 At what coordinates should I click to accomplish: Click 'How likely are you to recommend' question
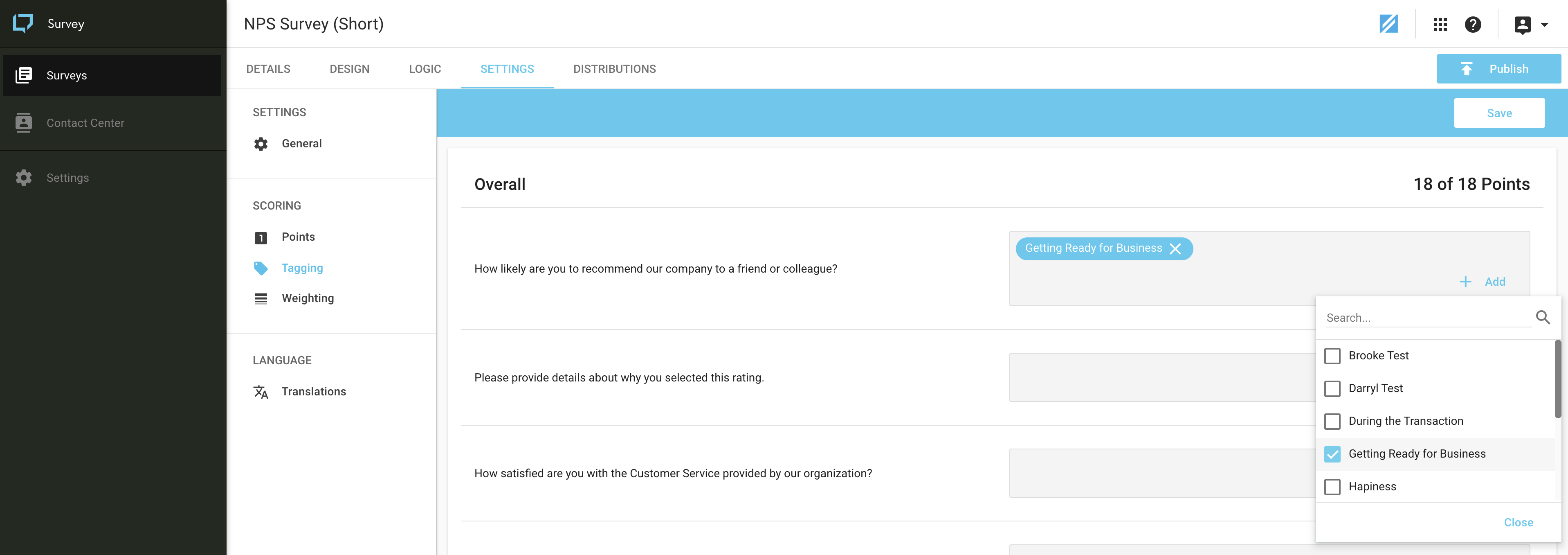[656, 268]
